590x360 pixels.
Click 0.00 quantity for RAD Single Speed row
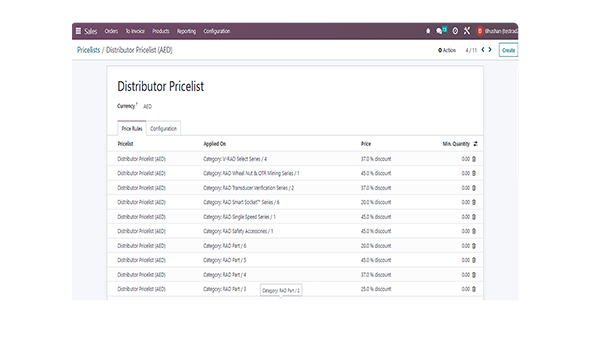pos(466,217)
